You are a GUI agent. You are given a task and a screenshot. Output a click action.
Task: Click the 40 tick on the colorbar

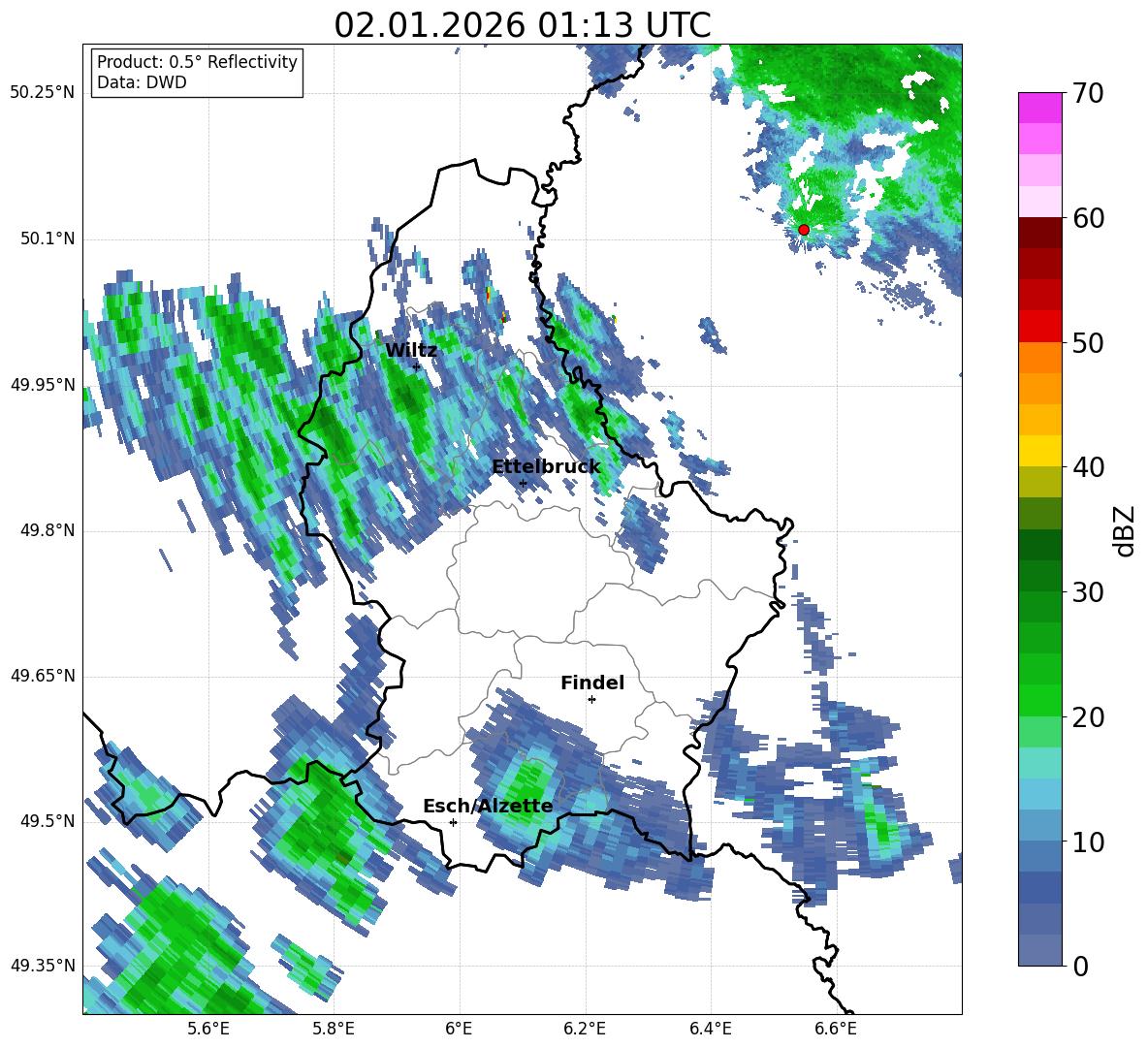click(x=1089, y=467)
